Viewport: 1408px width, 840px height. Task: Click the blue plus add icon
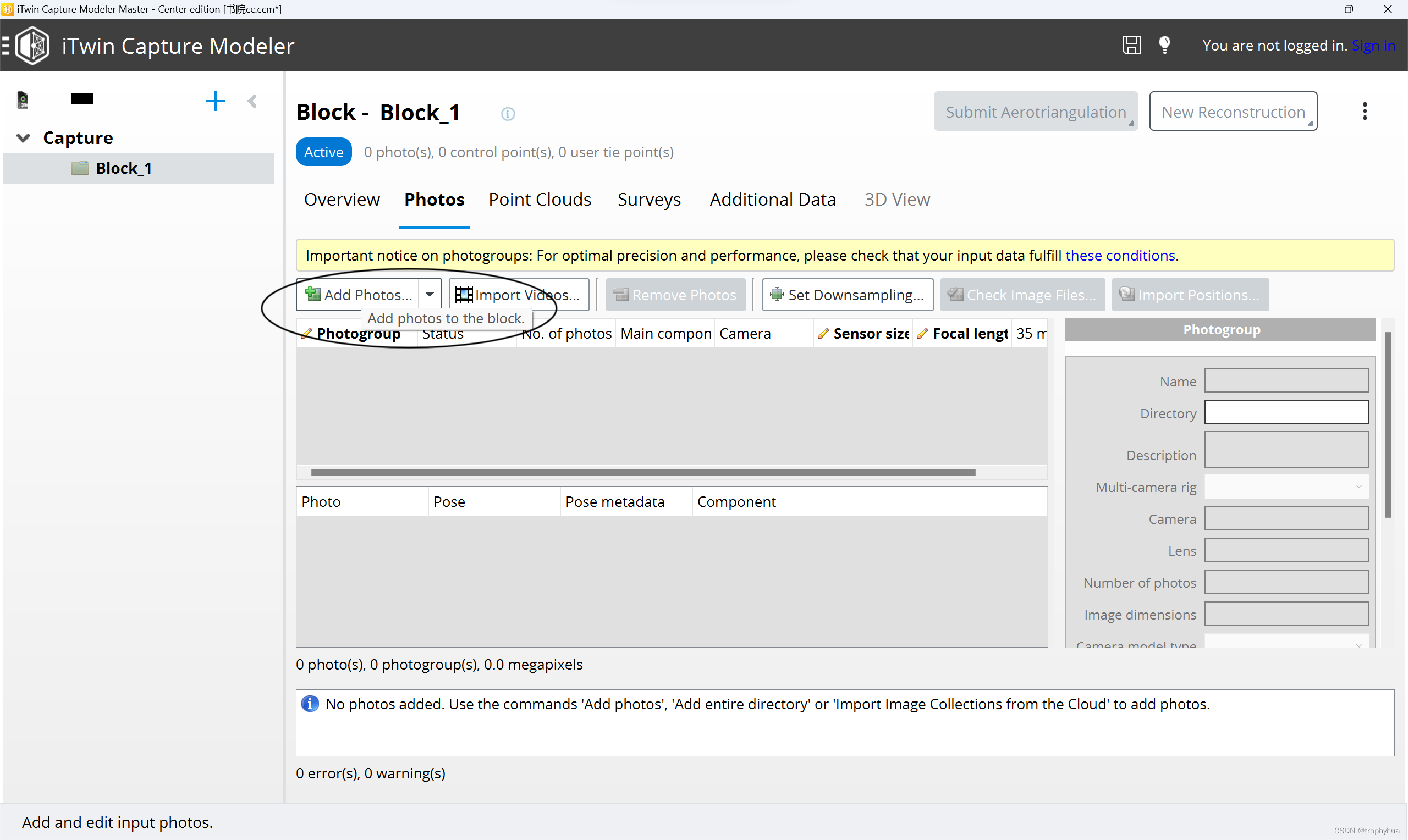pos(215,101)
